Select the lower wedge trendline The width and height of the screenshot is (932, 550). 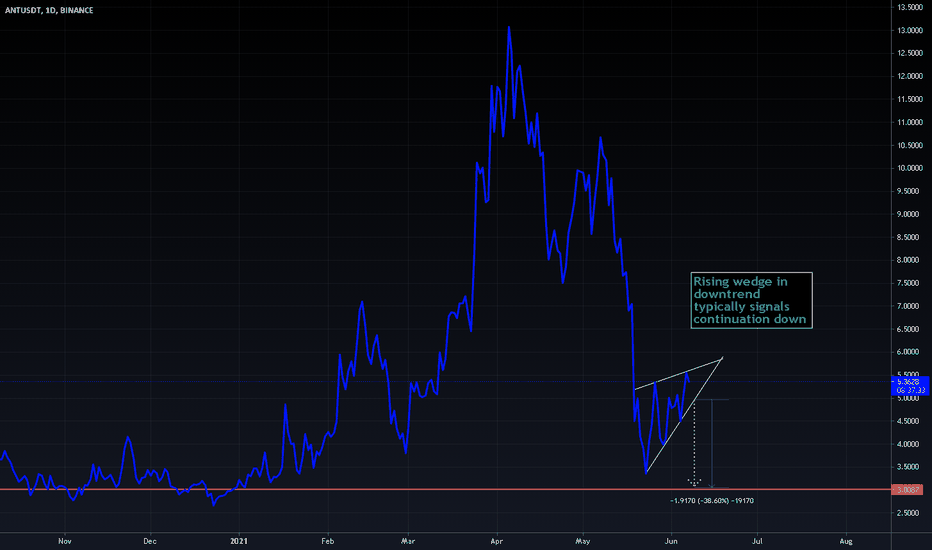[684, 415]
